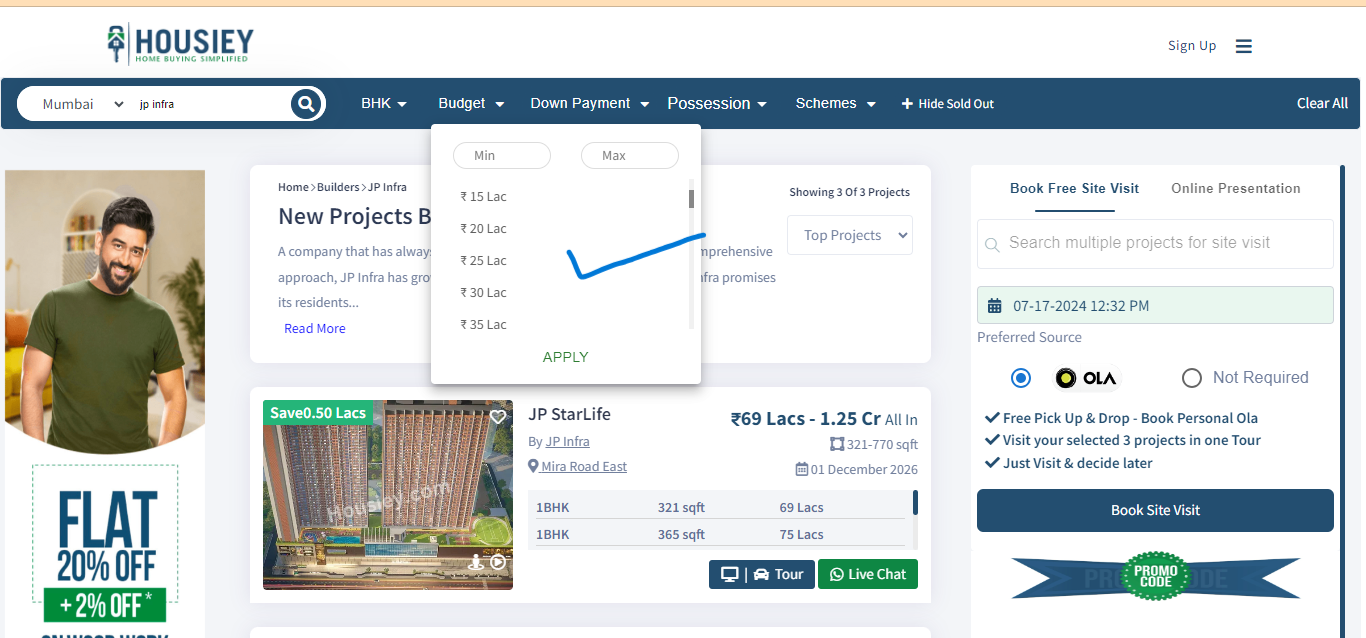
Task: Click the Housiey logo
Action: (x=181, y=44)
